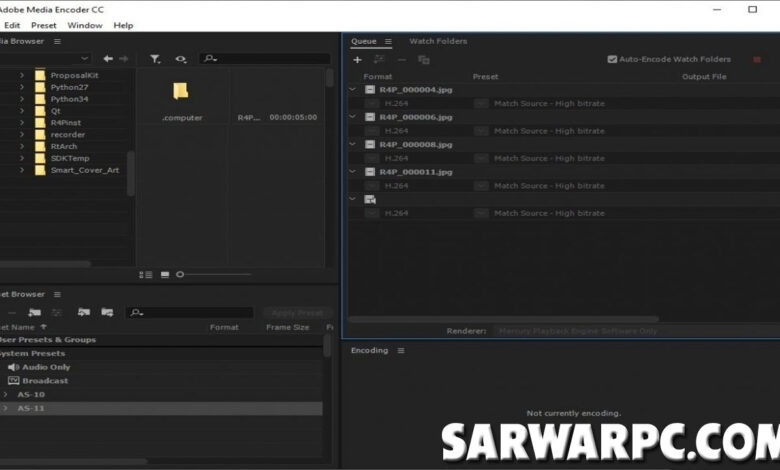This screenshot has height=470, width=780.
Task: Select the SDKTemp folder
Action: 70,158
